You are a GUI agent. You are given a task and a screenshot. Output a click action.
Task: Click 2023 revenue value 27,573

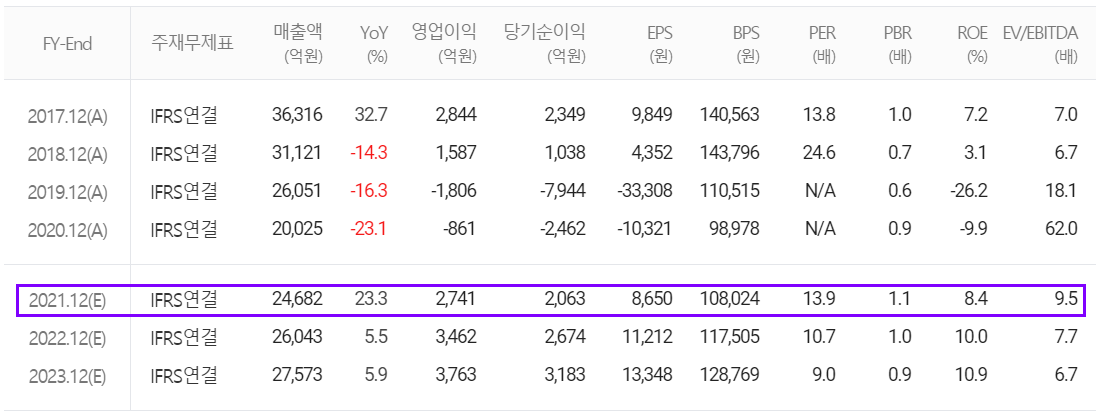(x=297, y=375)
